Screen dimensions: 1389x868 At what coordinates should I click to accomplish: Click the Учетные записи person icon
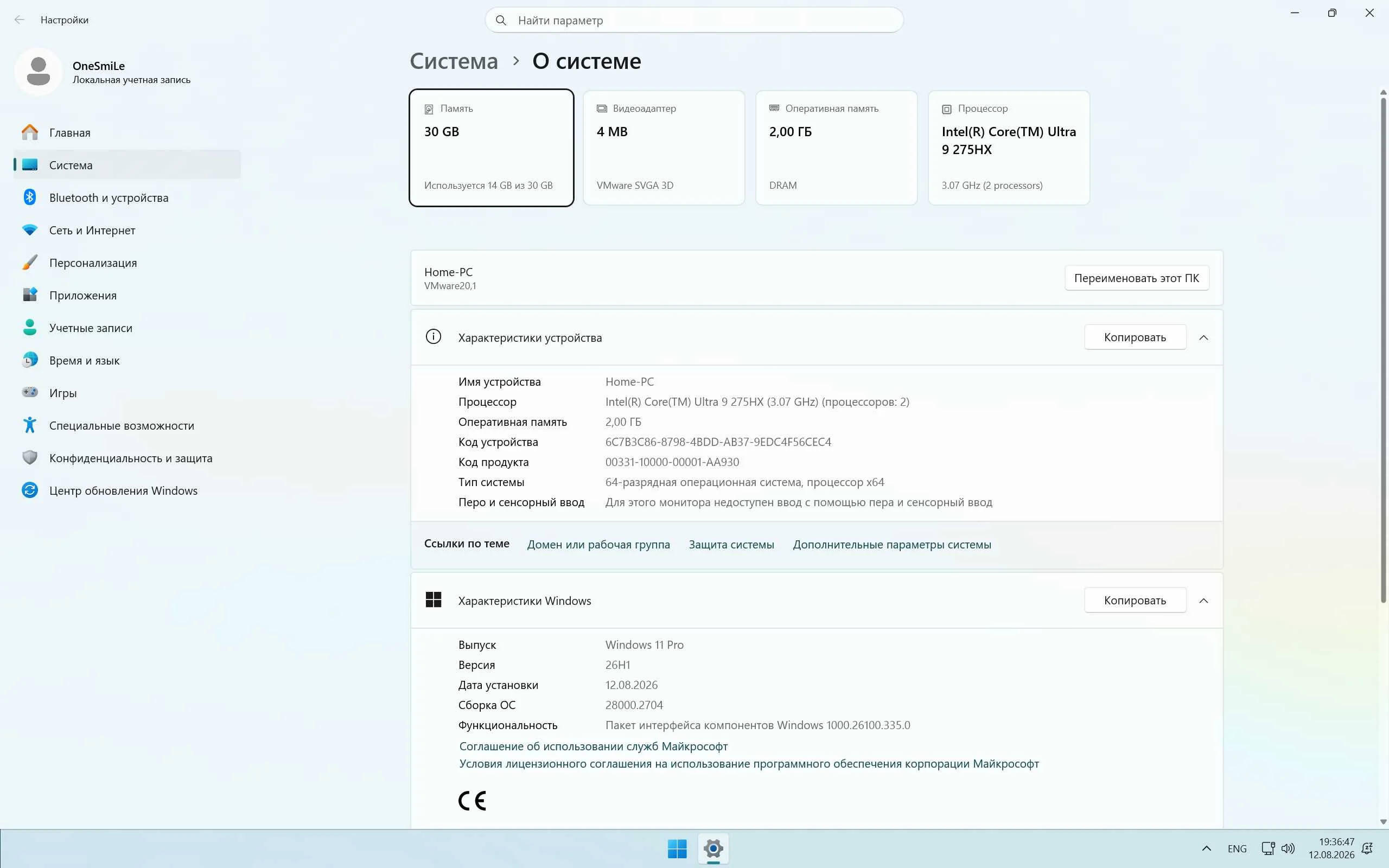point(30,328)
